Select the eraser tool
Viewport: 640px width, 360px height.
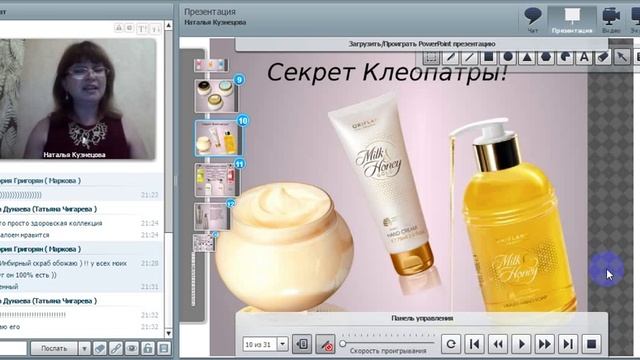[603, 57]
